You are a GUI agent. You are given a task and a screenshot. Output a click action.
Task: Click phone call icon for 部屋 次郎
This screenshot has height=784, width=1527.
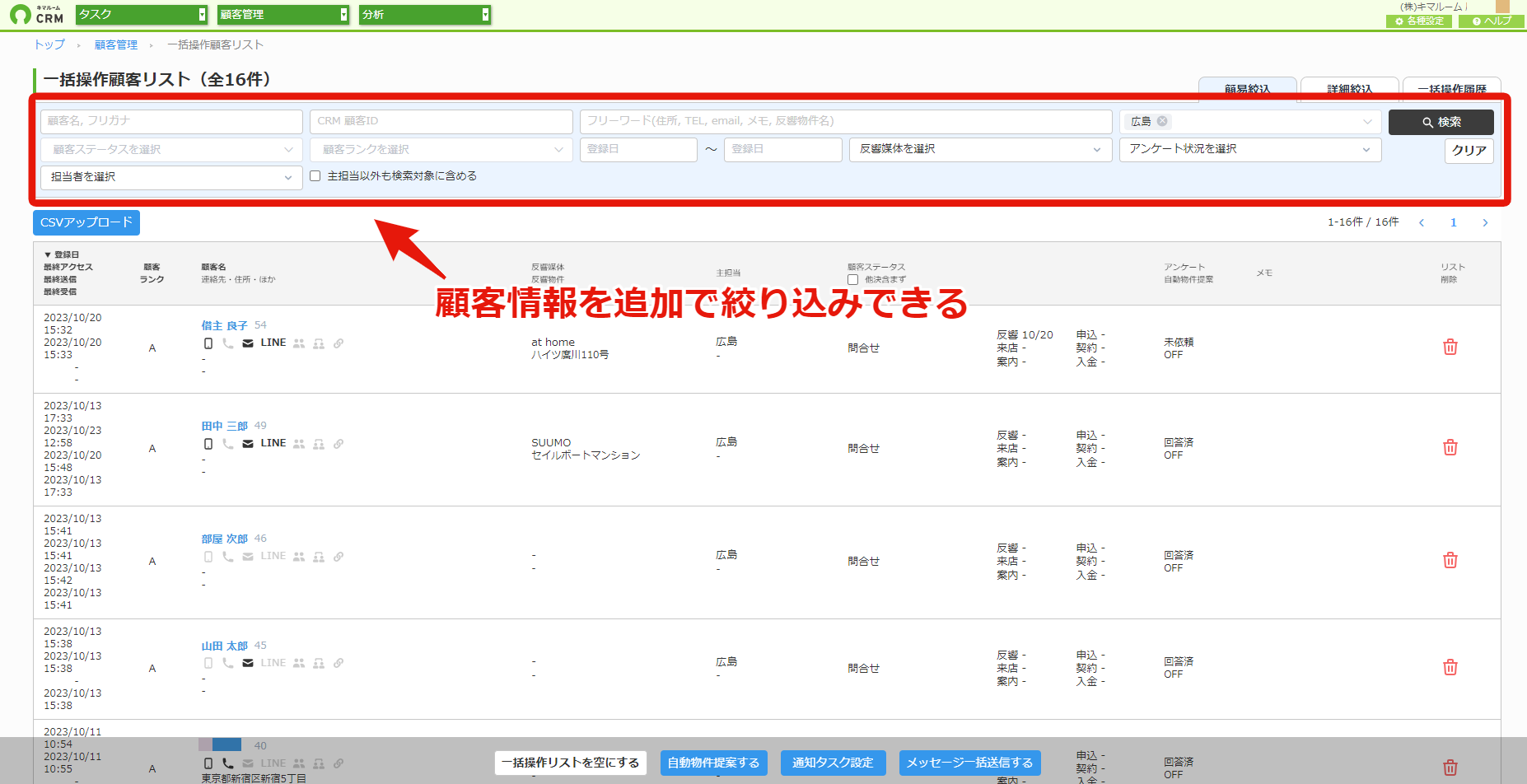(228, 557)
